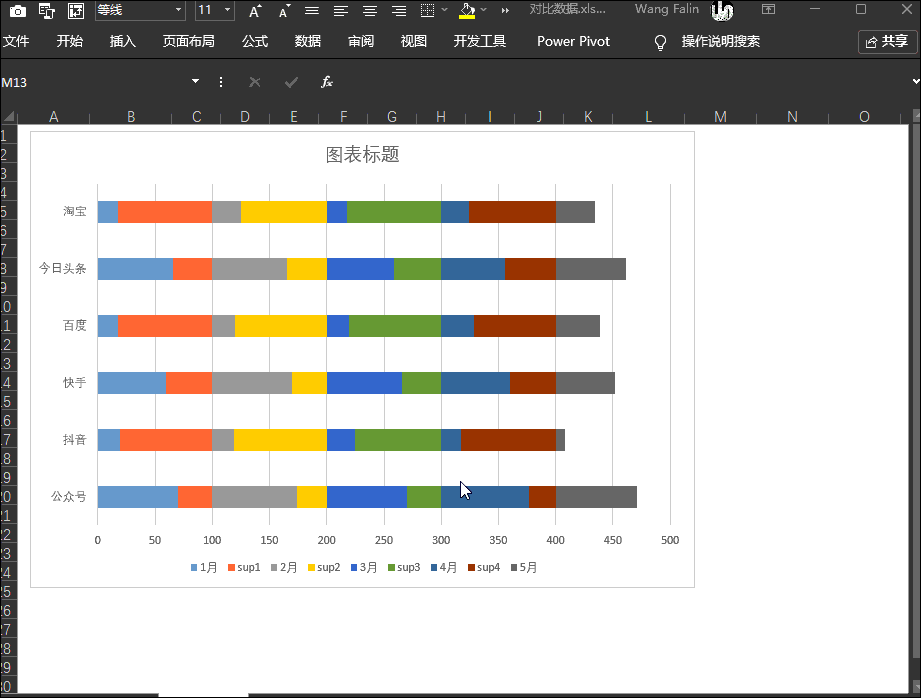
Task: Click the camera screenshot icon in quick access toolbar
Action: pyautogui.click(x=18, y=11)
